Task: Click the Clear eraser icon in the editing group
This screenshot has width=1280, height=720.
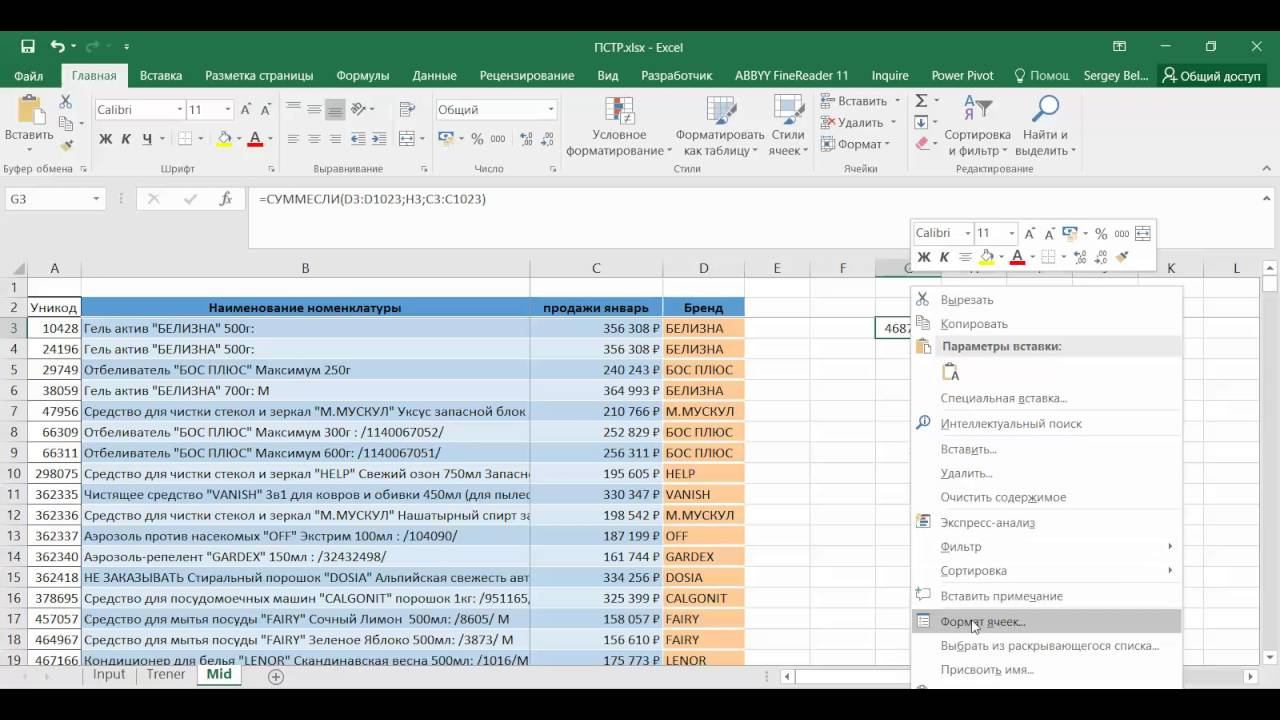Action: pyautogui.click(x=921, y=144)
